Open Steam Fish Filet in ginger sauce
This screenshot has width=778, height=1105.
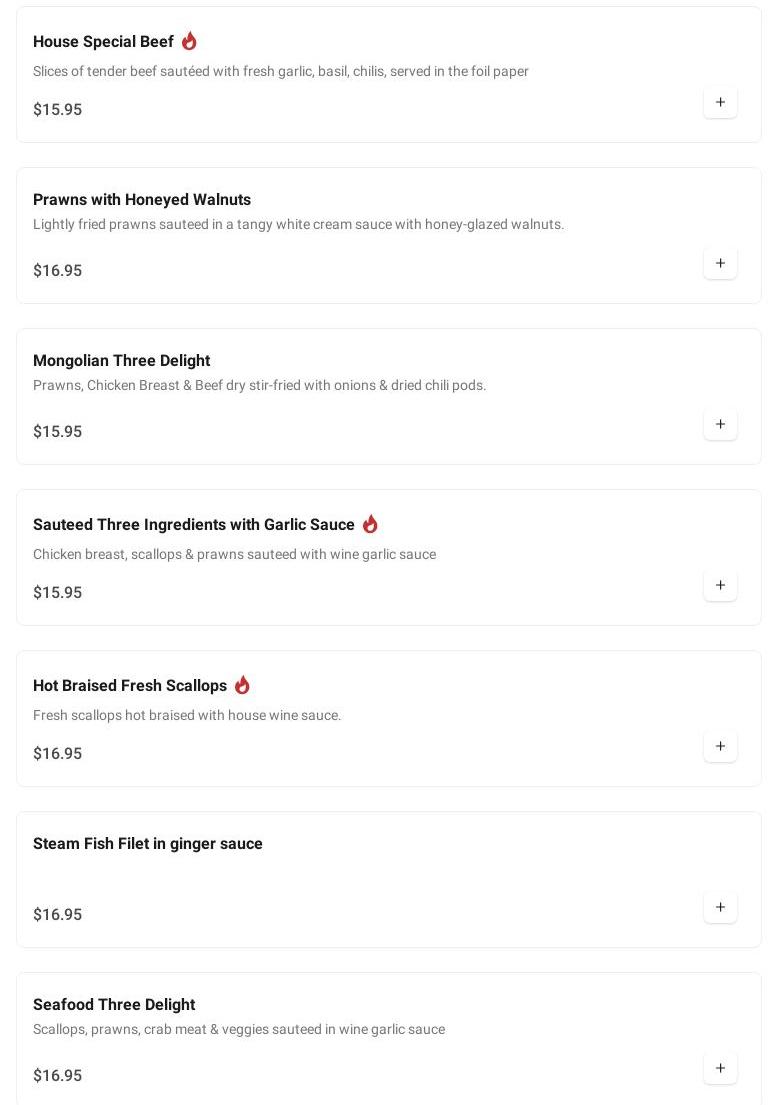[x=148, y=844]
